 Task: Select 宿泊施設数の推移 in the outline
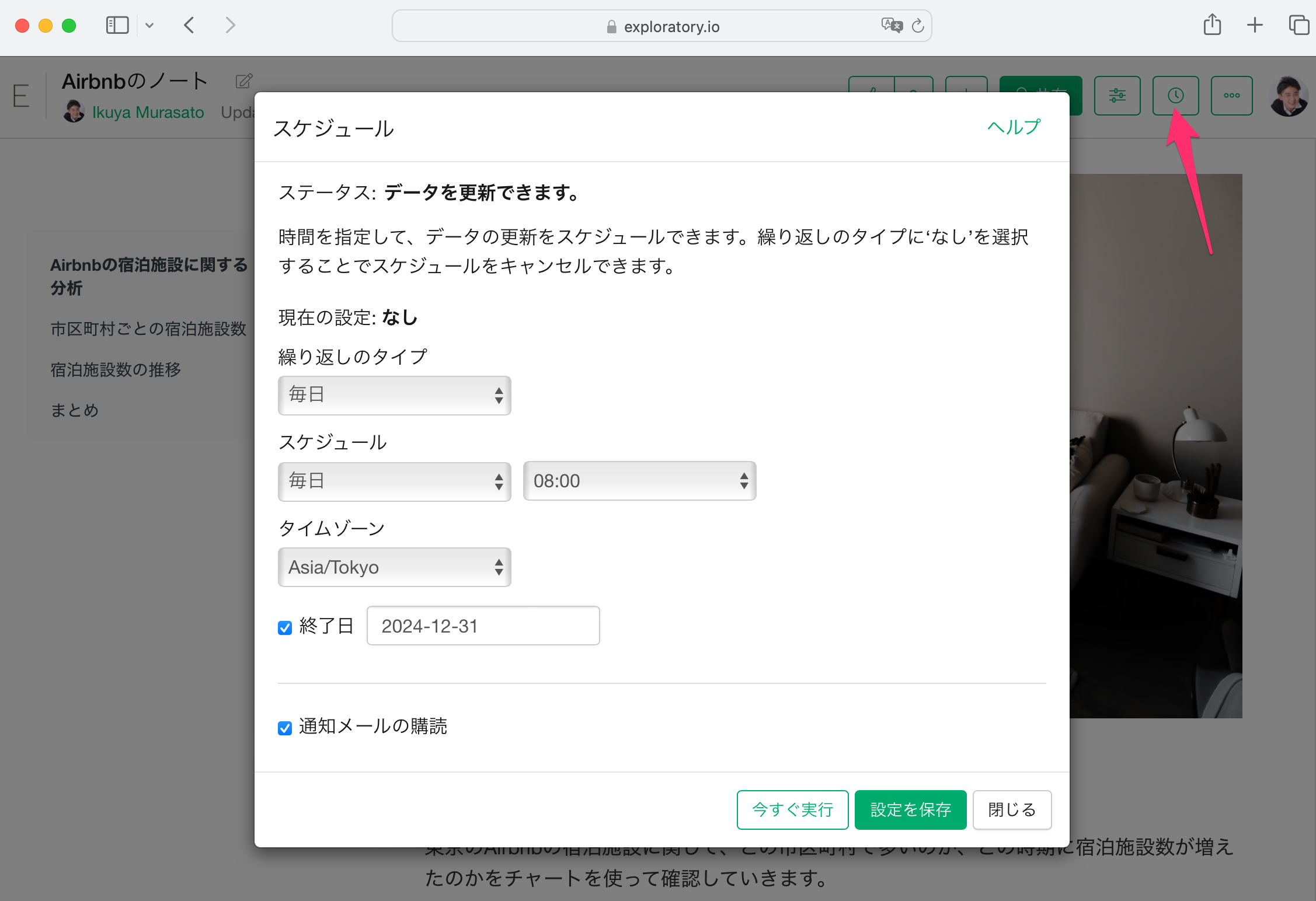click(x=116, y=369)
